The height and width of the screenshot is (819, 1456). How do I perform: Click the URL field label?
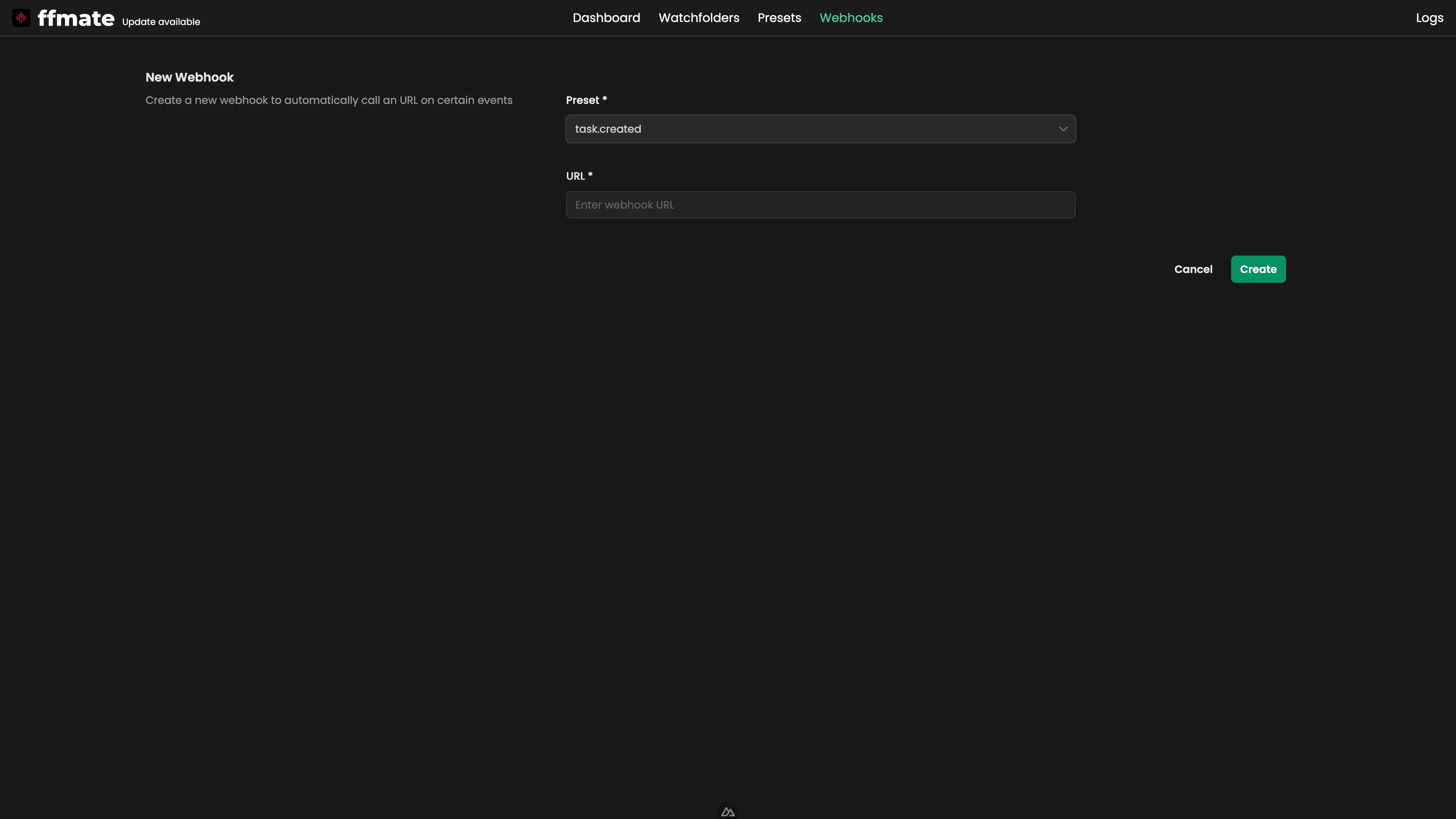pos(576,176)
